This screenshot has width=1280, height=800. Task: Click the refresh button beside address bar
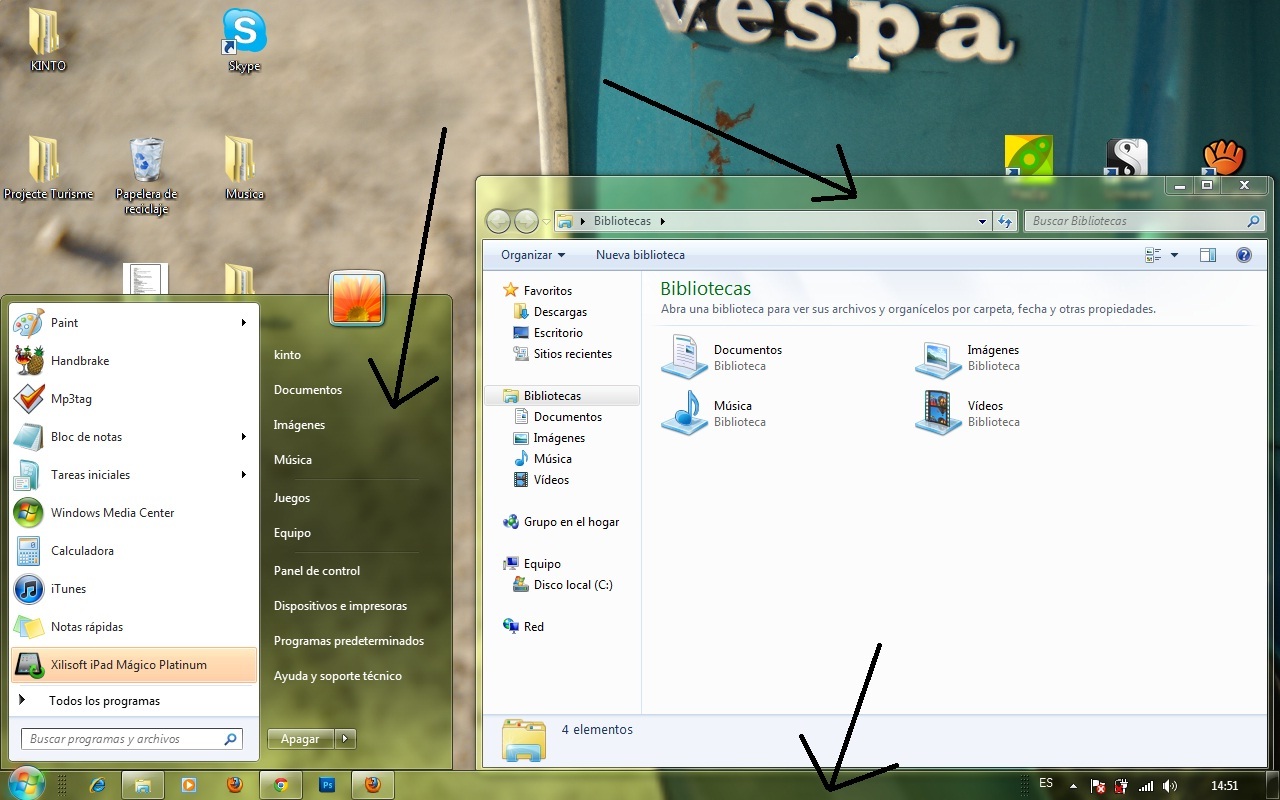pyautogui.click(x=1005, y=221)
